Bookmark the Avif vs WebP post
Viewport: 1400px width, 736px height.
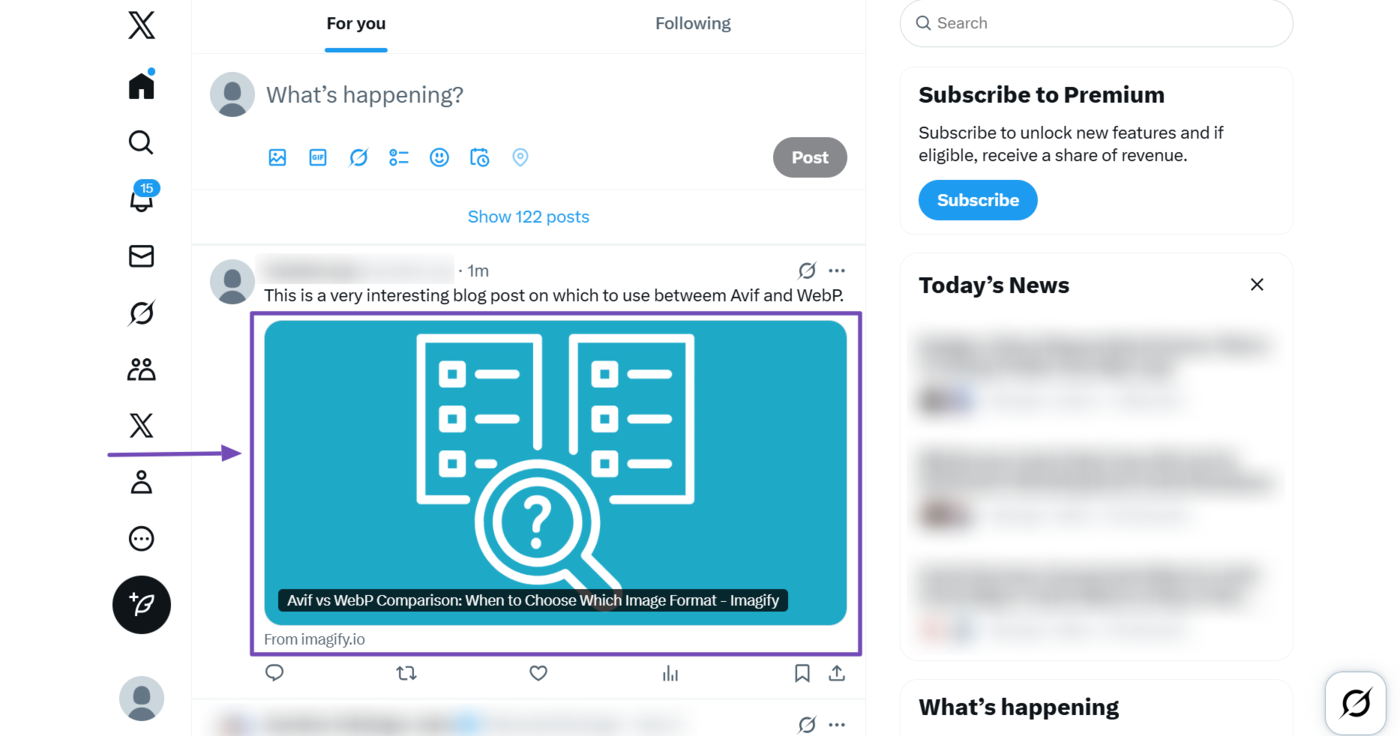click(801, 673)
